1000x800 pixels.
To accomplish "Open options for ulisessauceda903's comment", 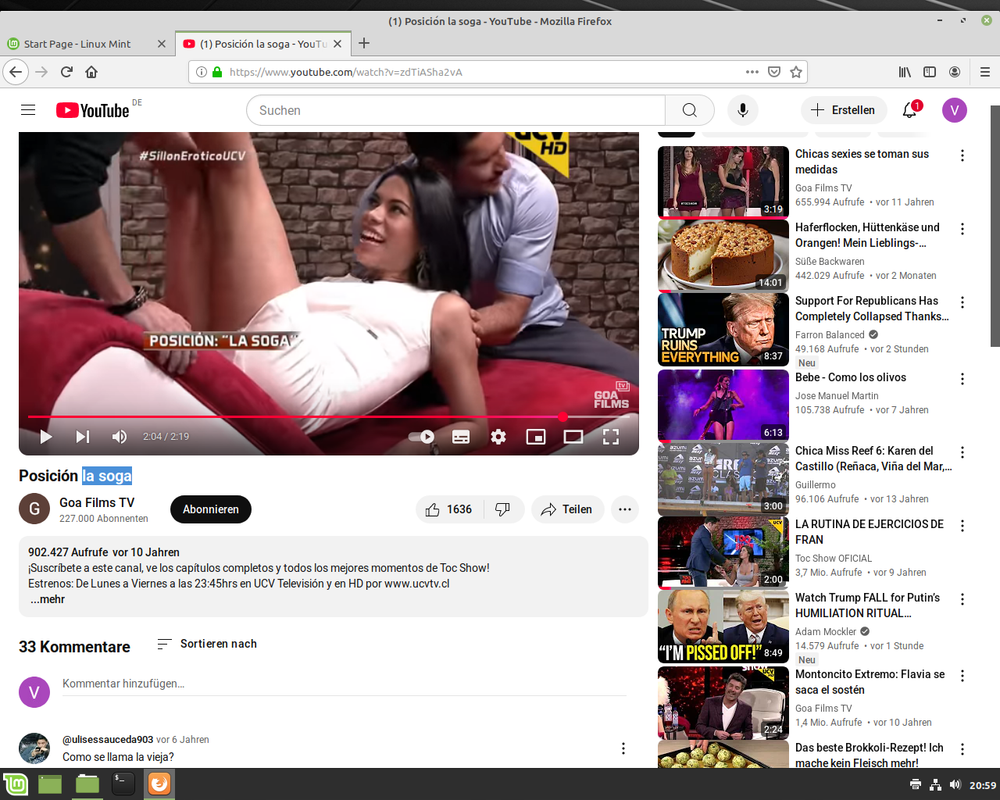I will [623, 748].
